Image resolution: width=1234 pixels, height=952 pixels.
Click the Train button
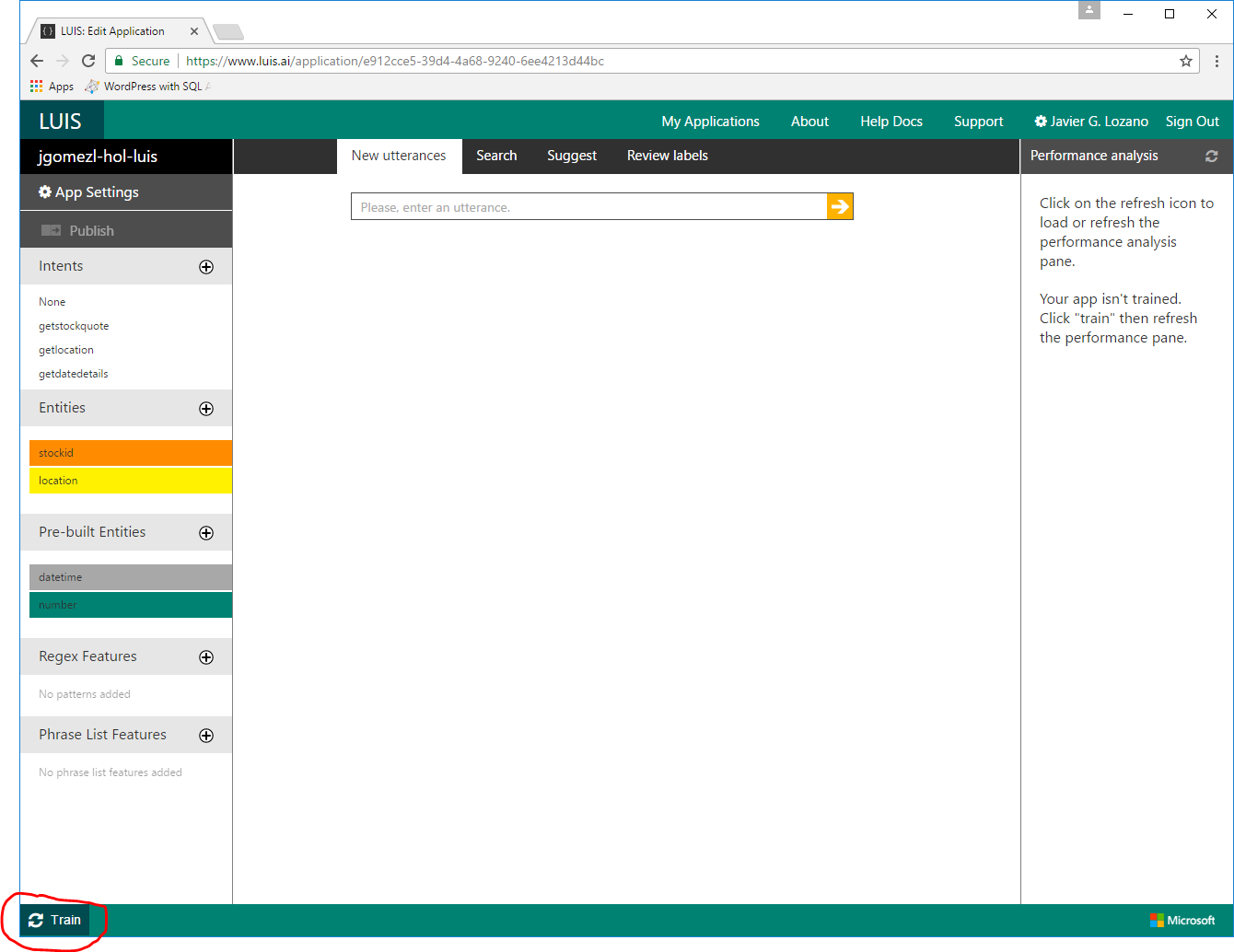click(x=55, y=920)
